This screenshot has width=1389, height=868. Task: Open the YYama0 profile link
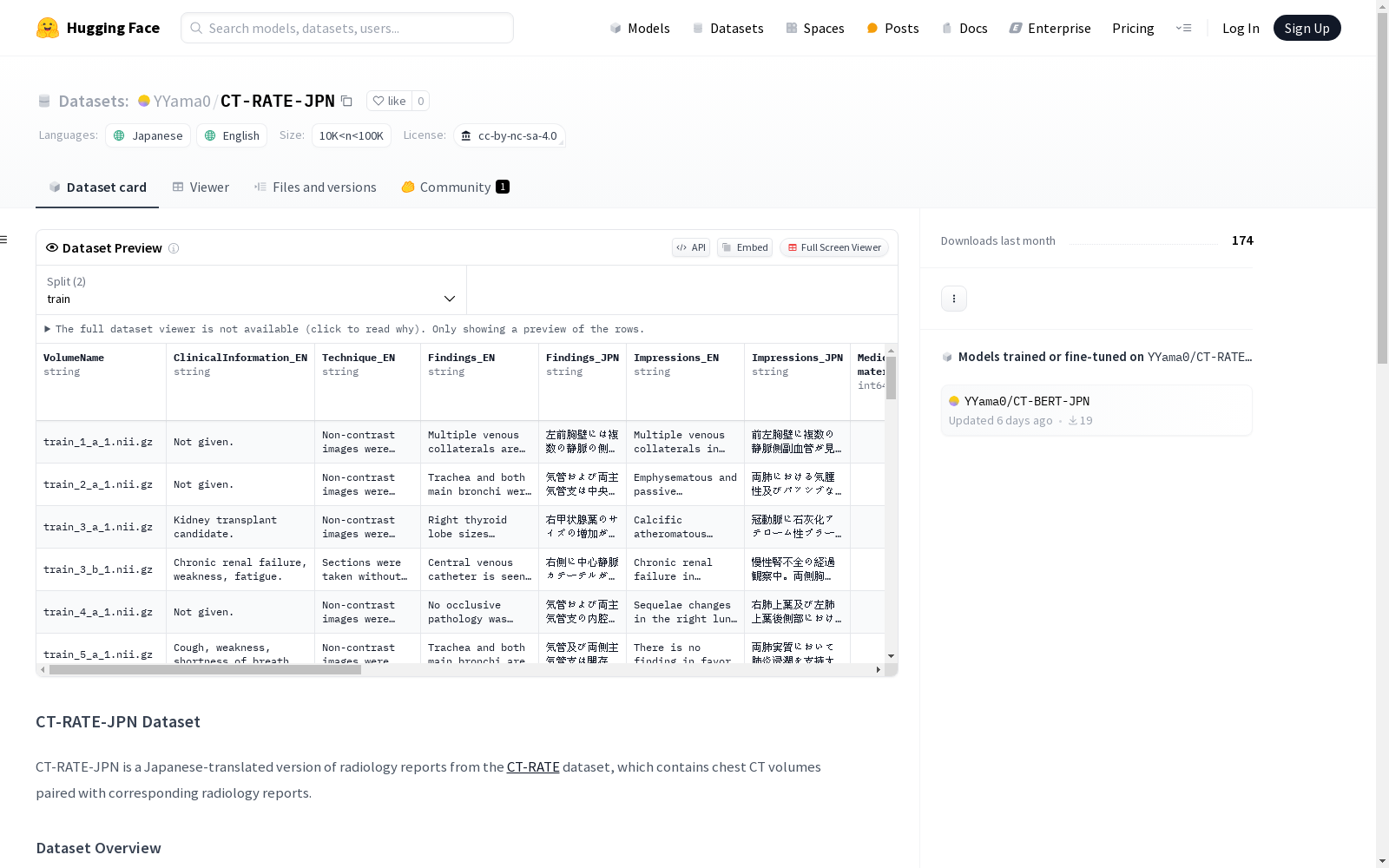pyautogui.click(x=181, y=101)
